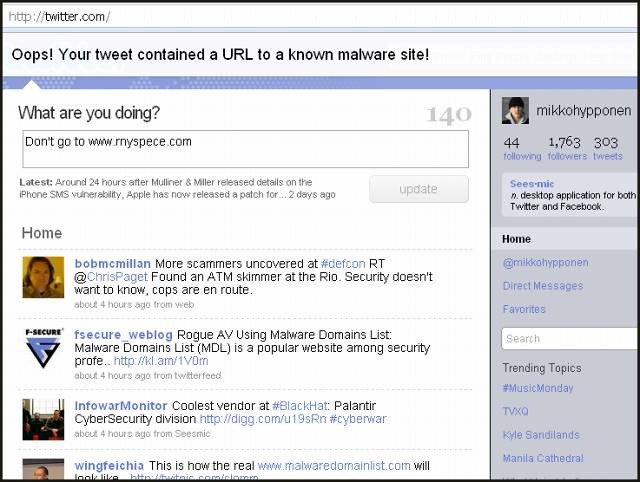Open the twitterfeed source link
Image resolution: width=640 pixels, height=482 pixels.
click(198, 375)
